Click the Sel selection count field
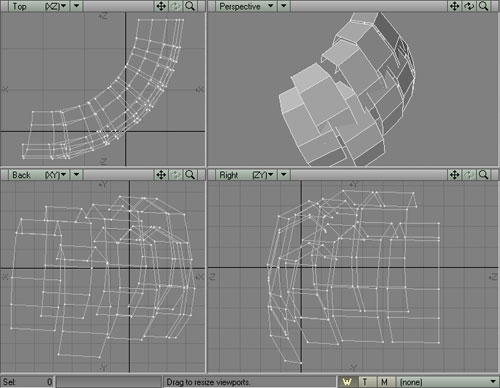Screen dimensions: 500x388 point(27,382)
